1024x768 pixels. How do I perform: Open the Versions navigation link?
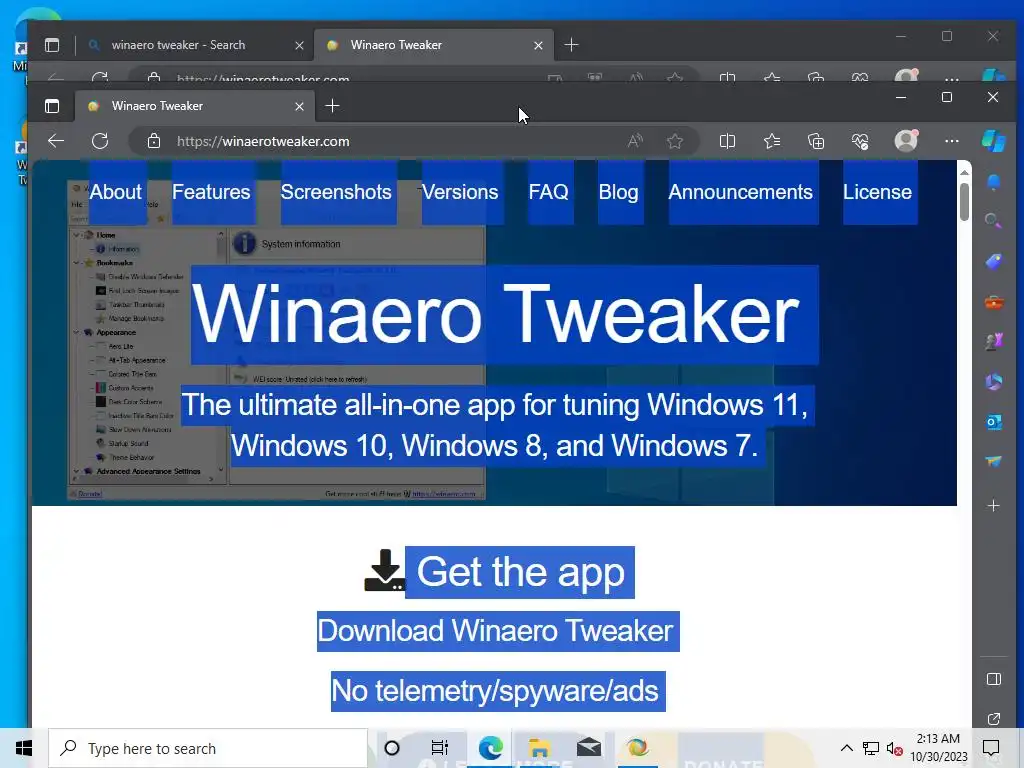(460, 192)
